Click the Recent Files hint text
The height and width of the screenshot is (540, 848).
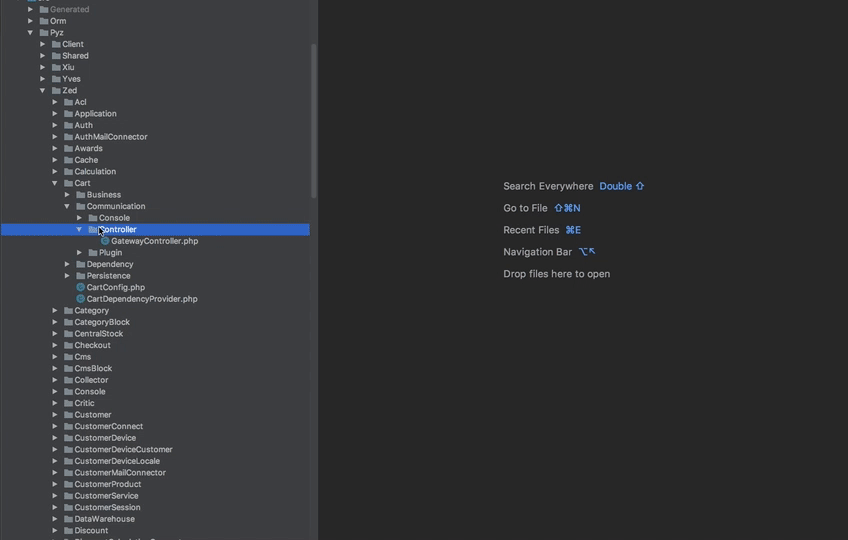(x=531, y=230)
